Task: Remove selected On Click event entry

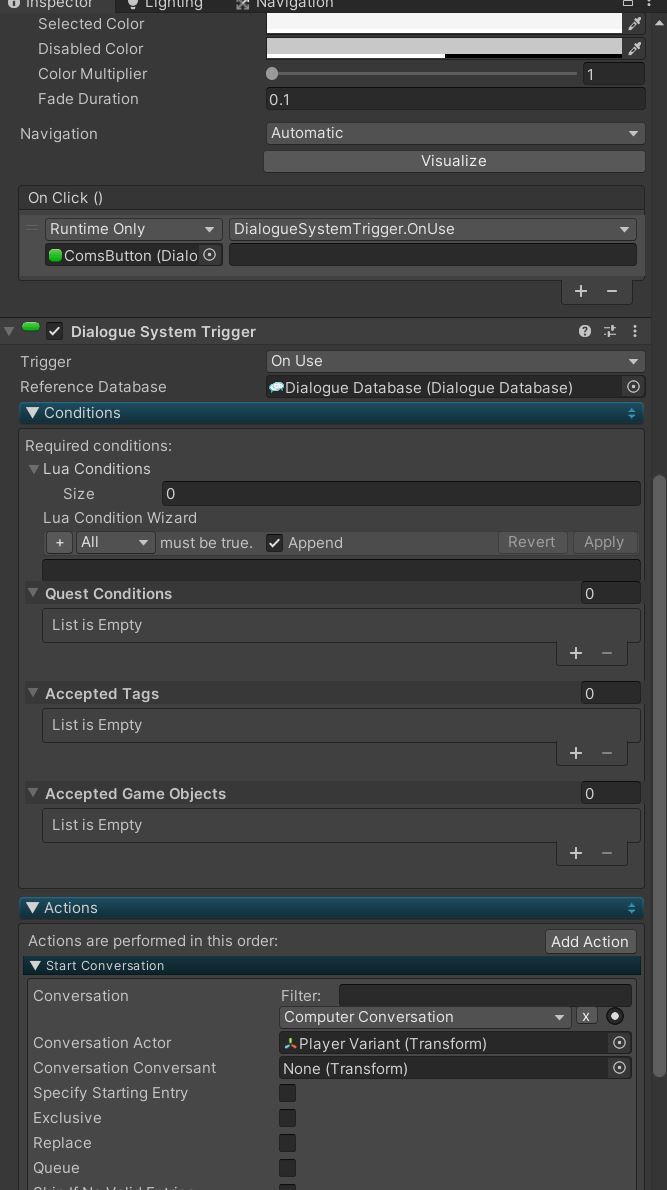Action: click(612, 291)
